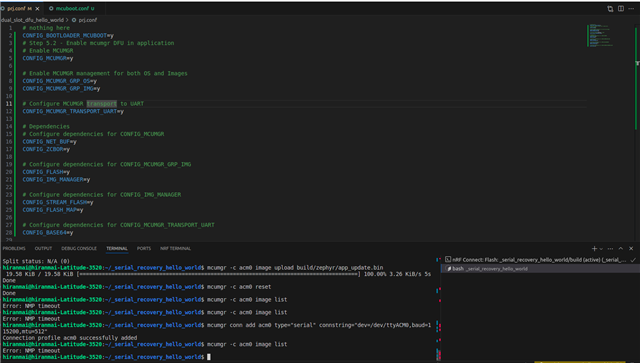Screen dimensions: 640x363
Task: Open the PROBLEMS panel tab
Action: [14, 248]
